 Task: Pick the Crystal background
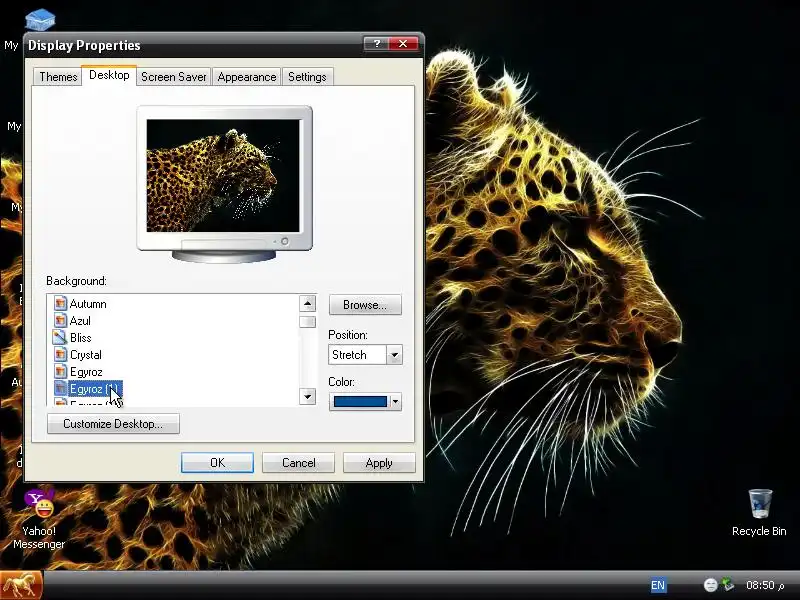(x=86, y=355)
